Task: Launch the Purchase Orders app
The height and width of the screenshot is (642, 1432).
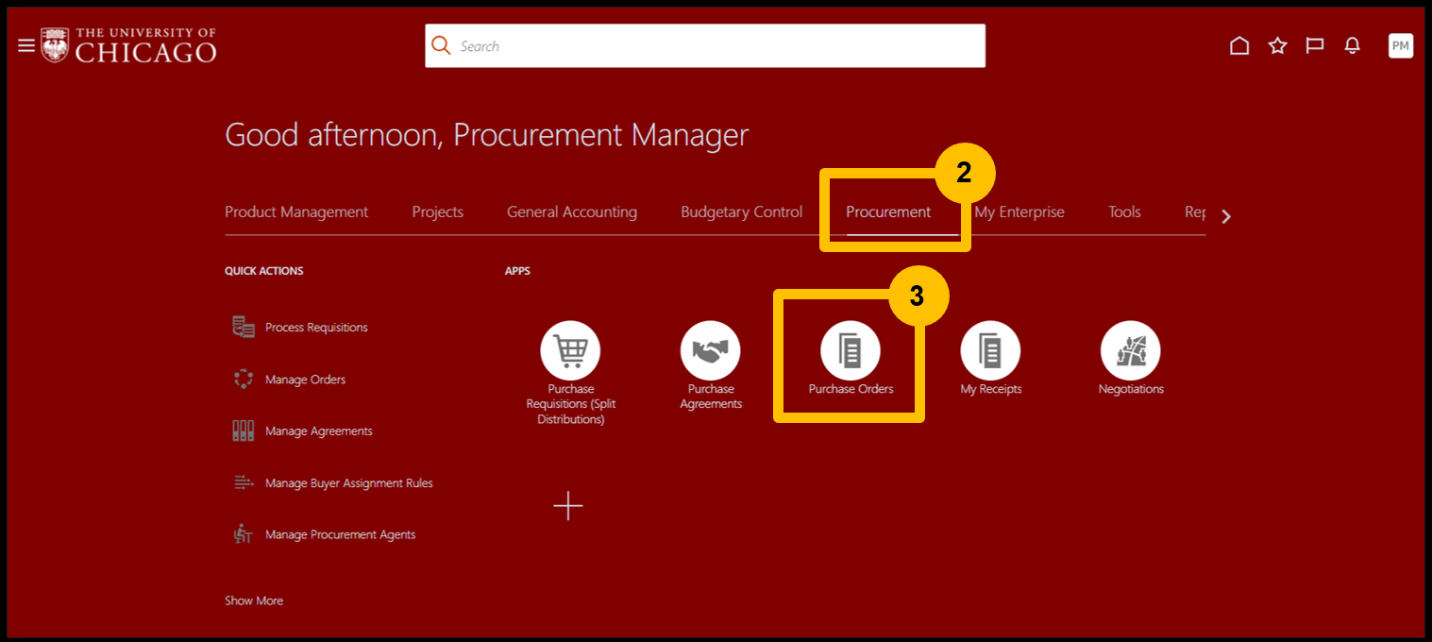Action: (850, 352)
